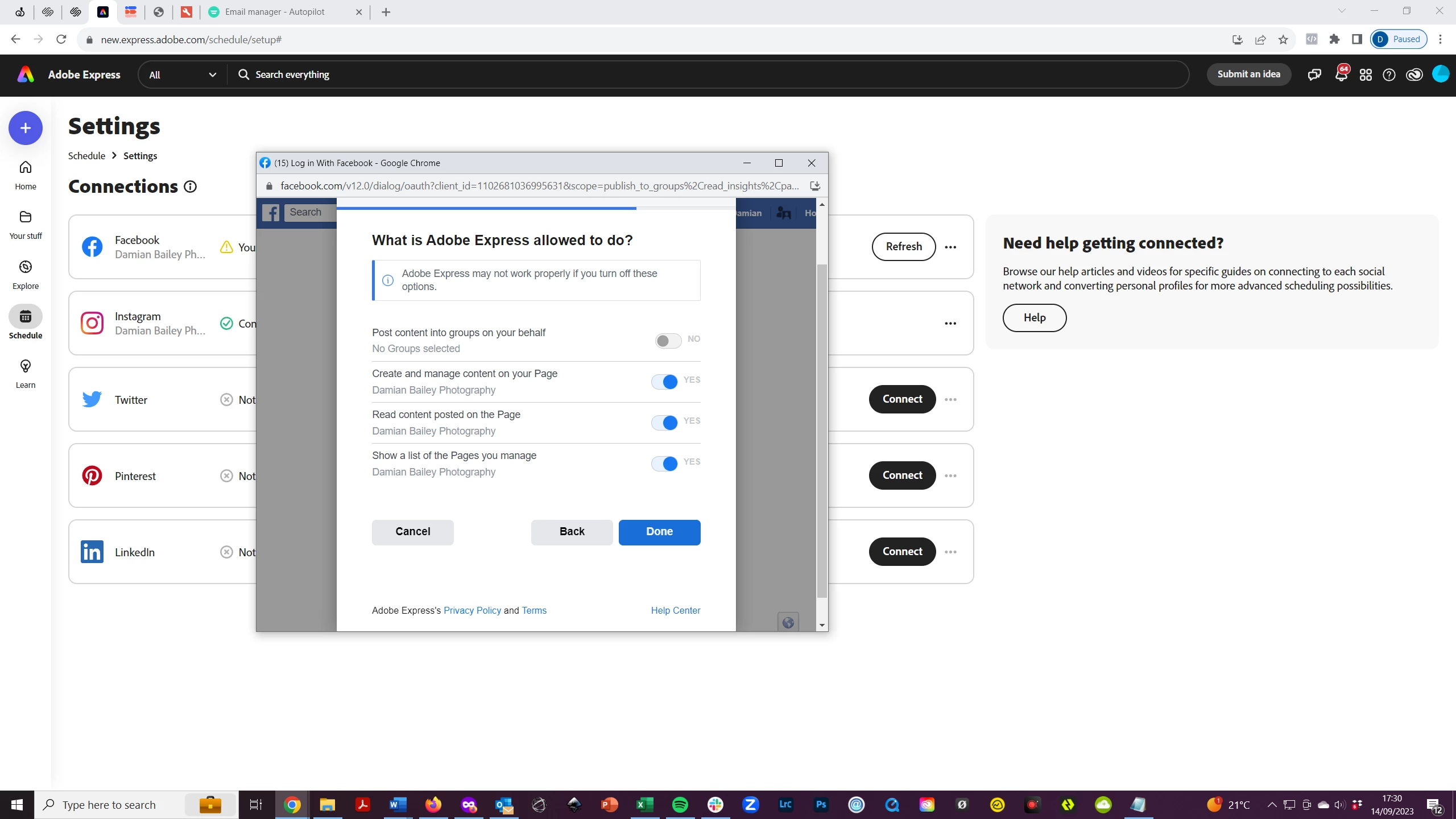Enable posting content into groups toggle
Image resolution: width=1456 pixels, height=819 pixels.
[668, 341]
